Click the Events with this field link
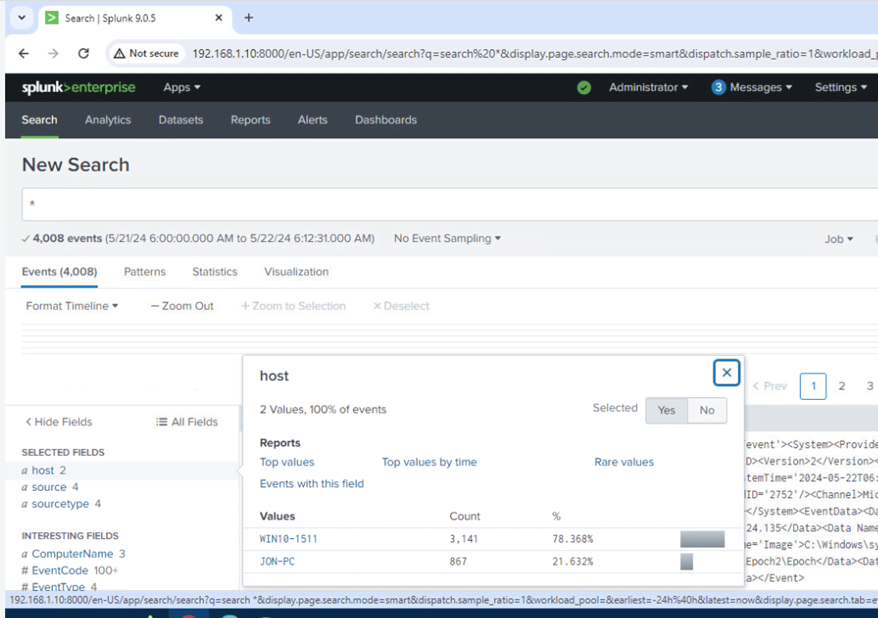The height and width of the screenshot is (618, 878). pyautogui.click(x=312, y=484)
